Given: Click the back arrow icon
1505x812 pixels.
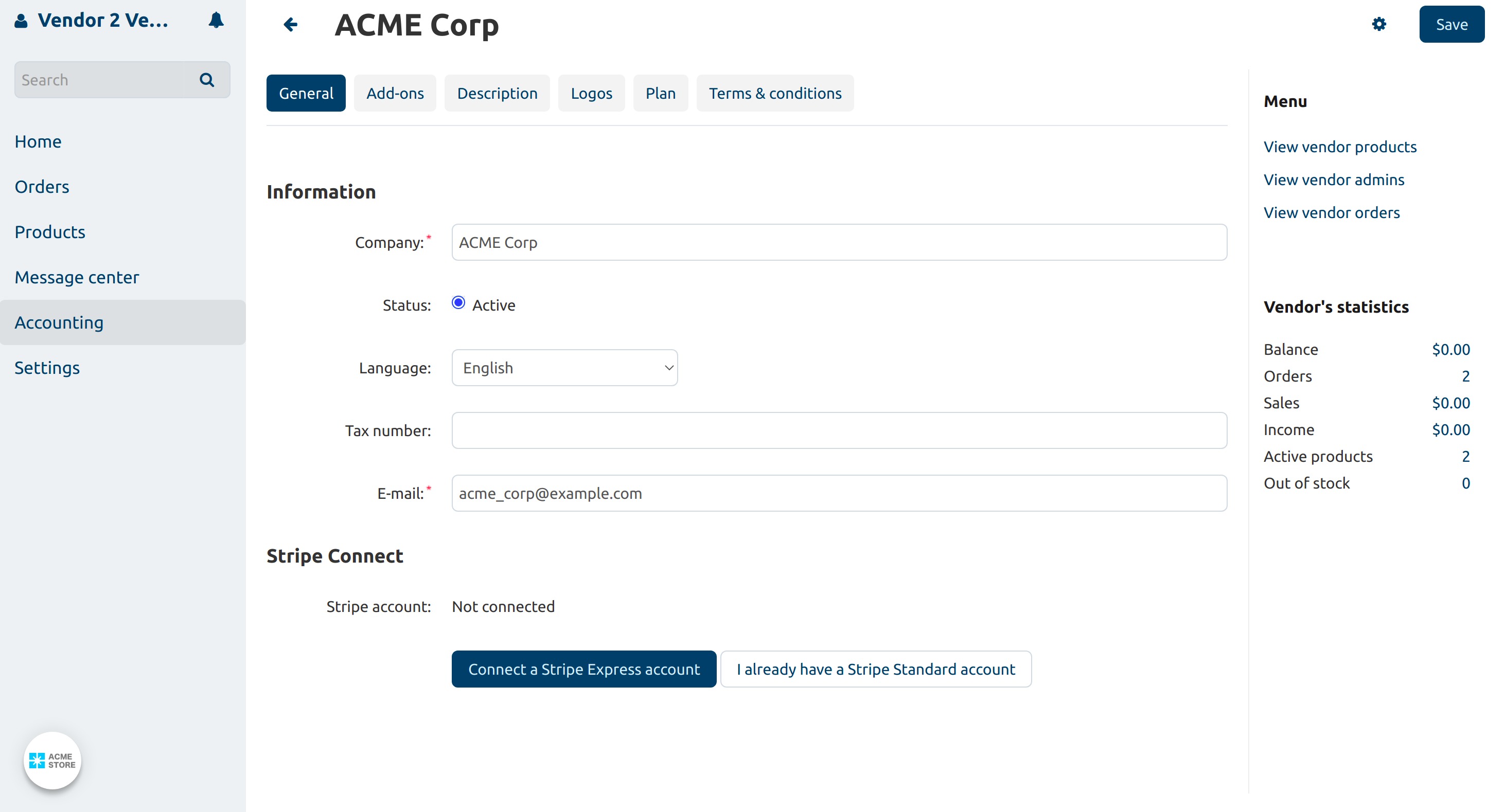Looking at the screenshot, I should (290, 25).
